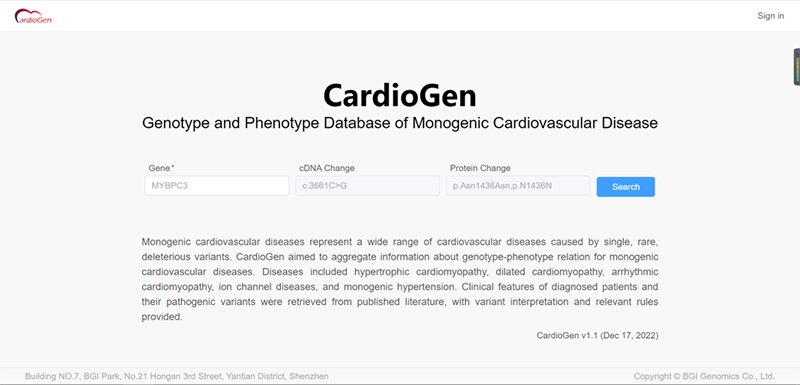The image size is (800, 385).
Task: Click the Genotype and Phenotype Database subtitle
Action: pos(399,123)
